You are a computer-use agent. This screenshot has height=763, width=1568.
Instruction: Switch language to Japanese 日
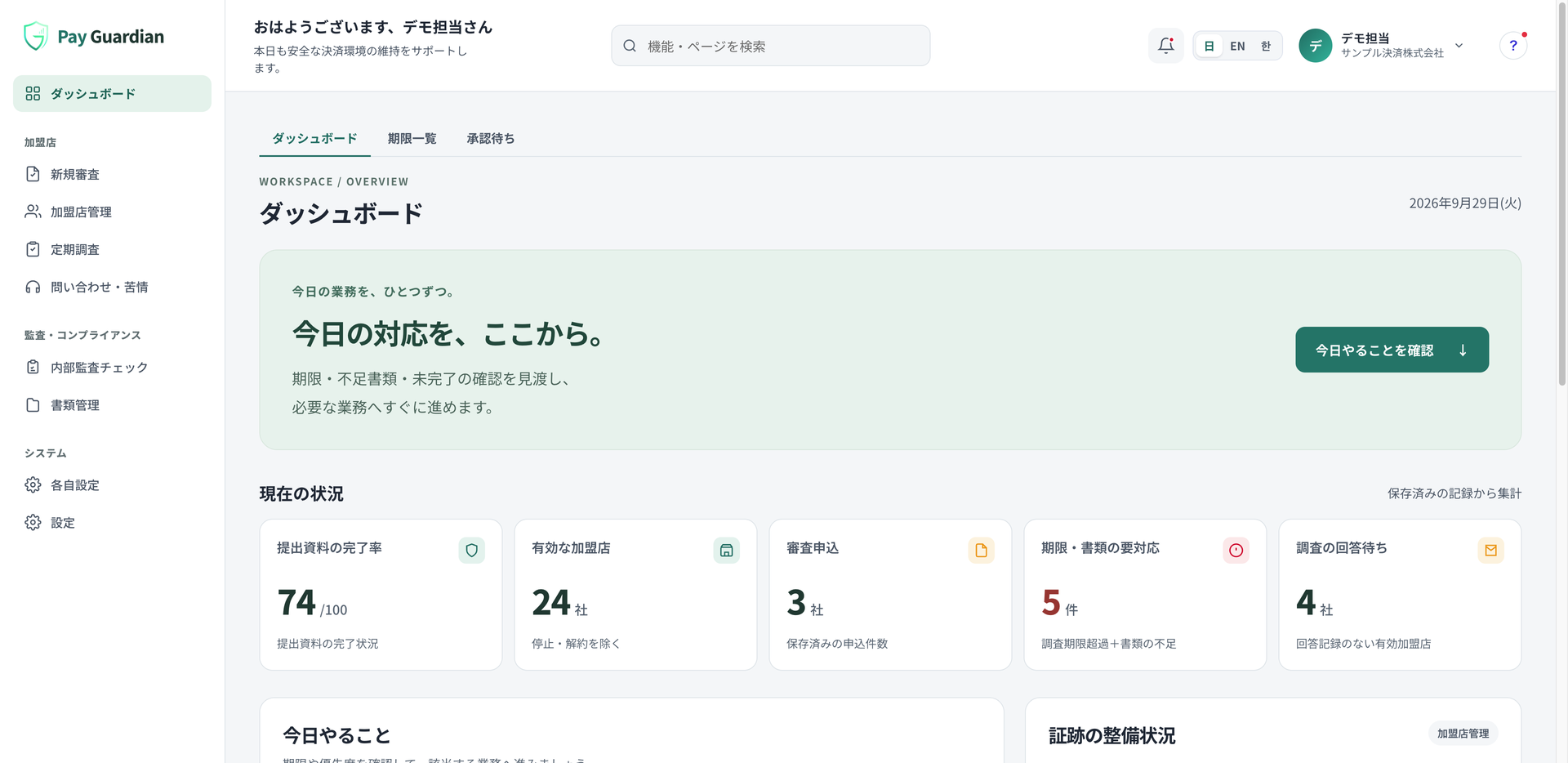click(1209, 46)
